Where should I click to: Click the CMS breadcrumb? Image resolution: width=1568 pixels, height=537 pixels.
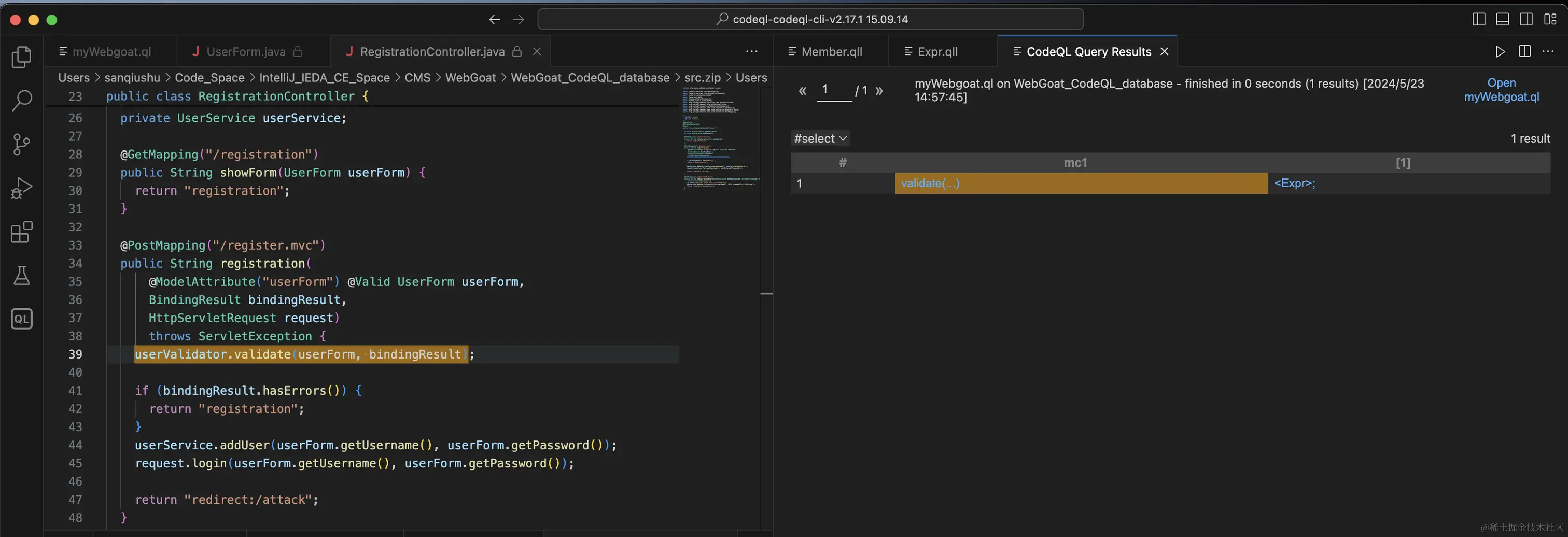[417, 78]
